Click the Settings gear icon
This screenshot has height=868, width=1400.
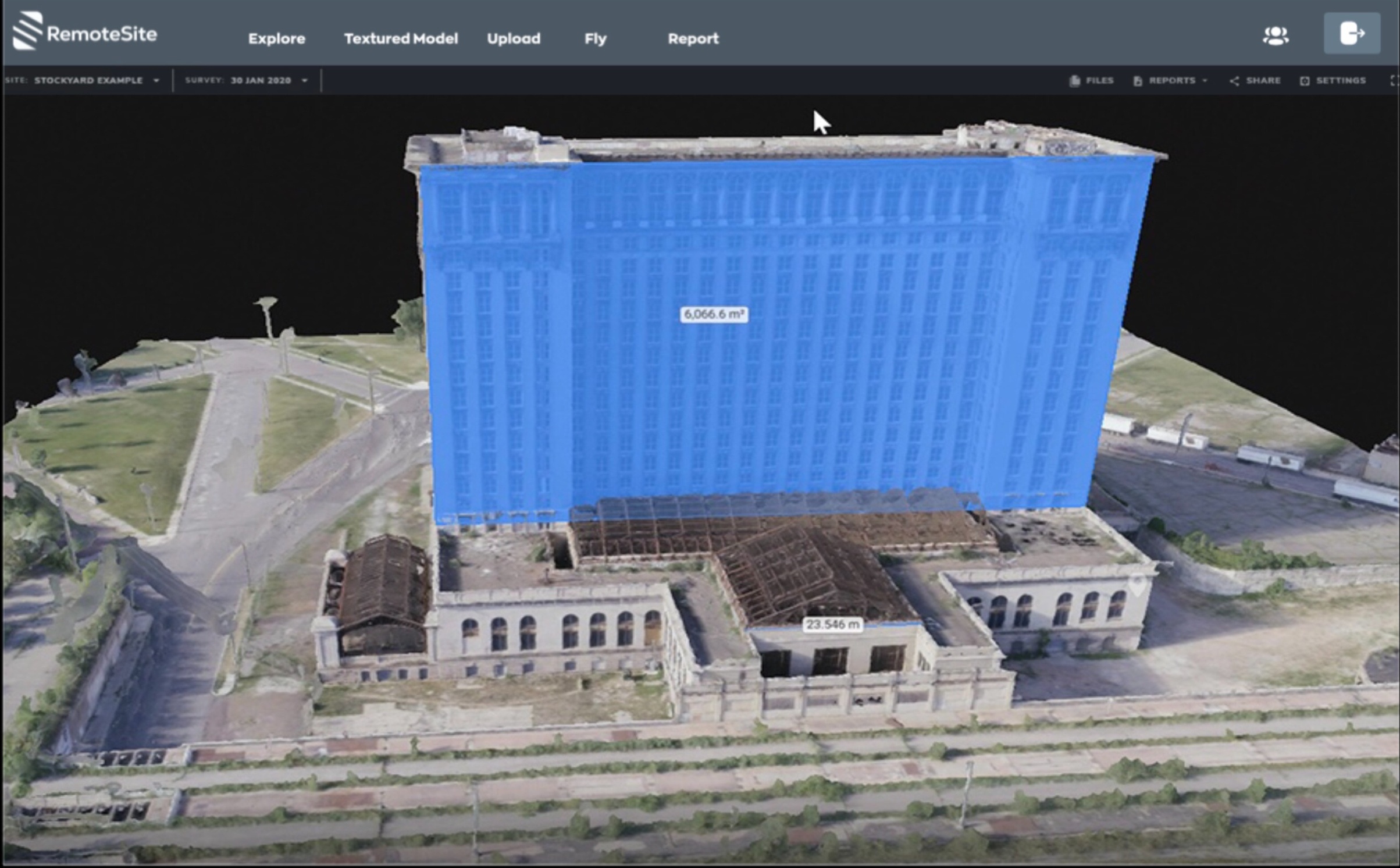[1305, 80]
